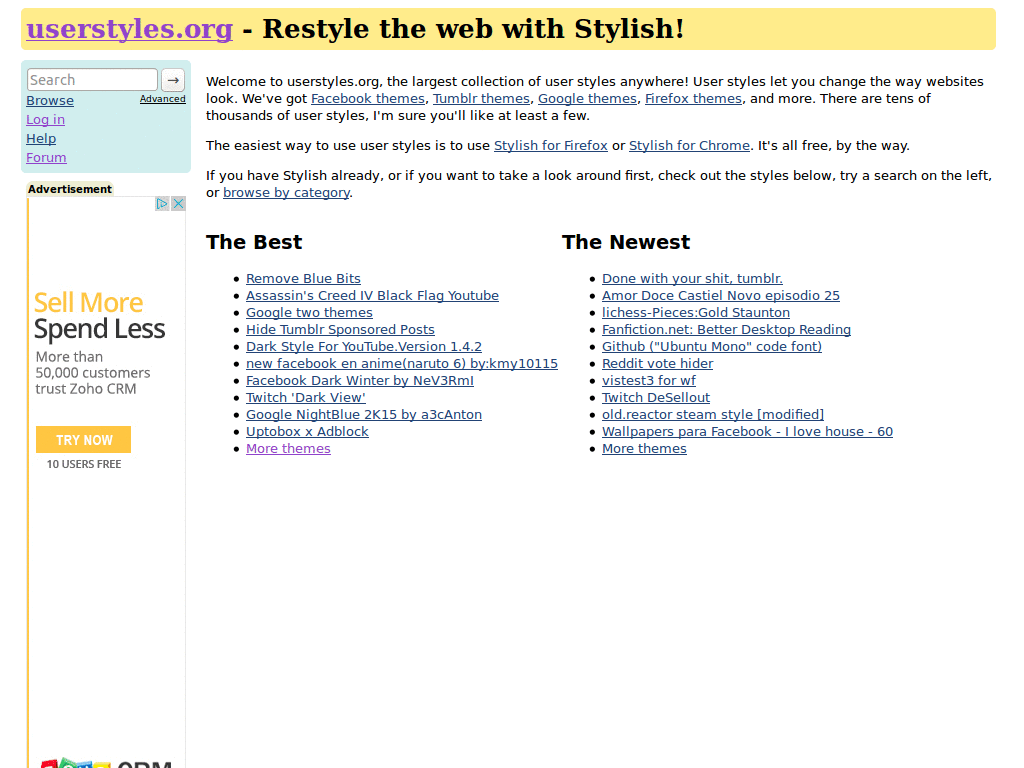Click the userstyles.org header link
Viewport: 1024px width, 768px height.
pos(128,29)
